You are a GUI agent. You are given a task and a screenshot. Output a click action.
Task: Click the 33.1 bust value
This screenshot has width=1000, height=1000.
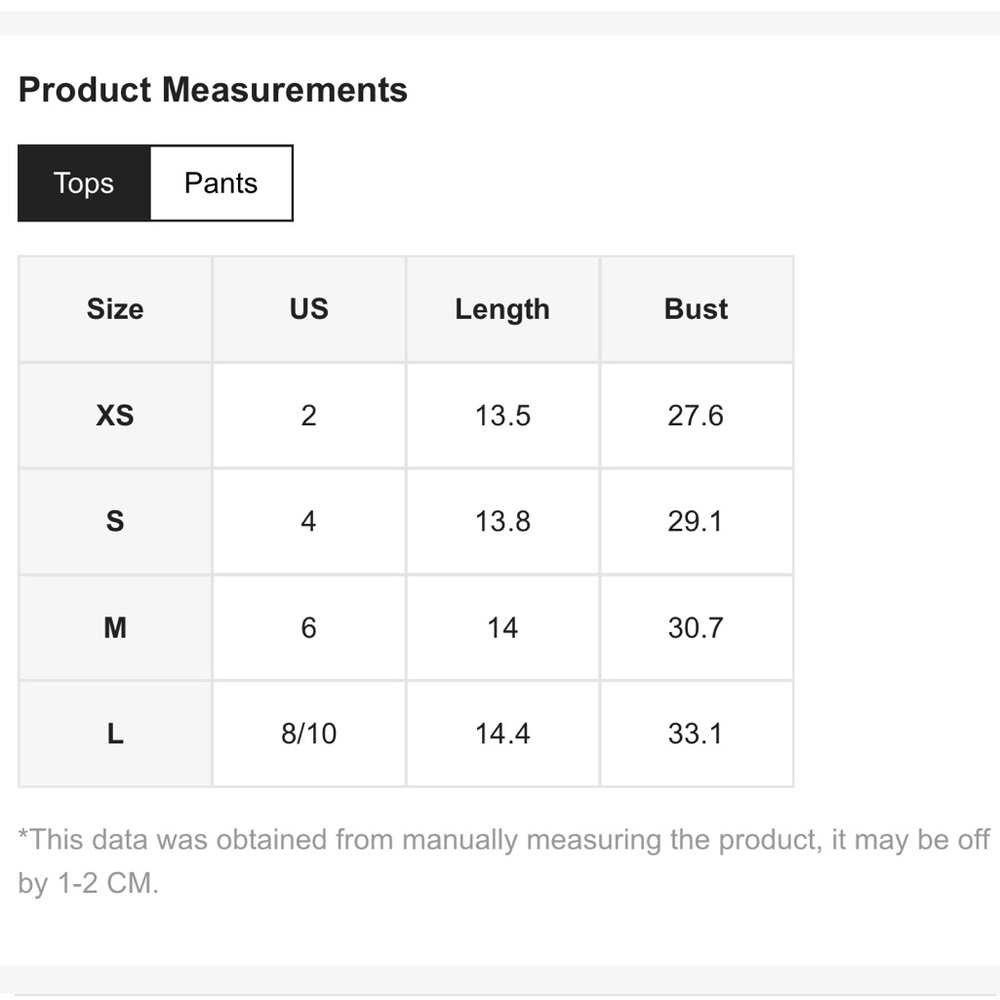[696, 733]
